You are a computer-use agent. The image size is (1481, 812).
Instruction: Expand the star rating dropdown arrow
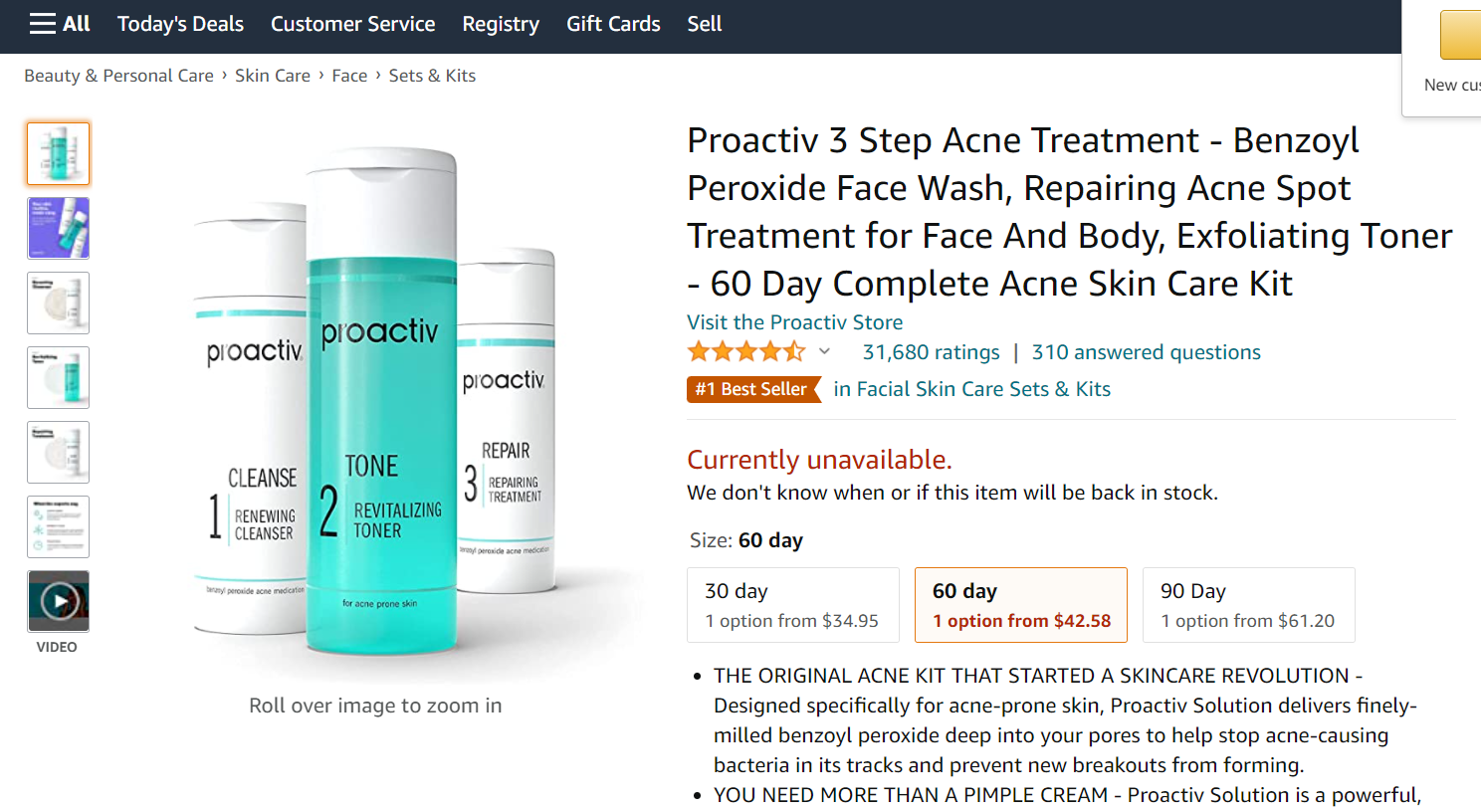point(824,351)
